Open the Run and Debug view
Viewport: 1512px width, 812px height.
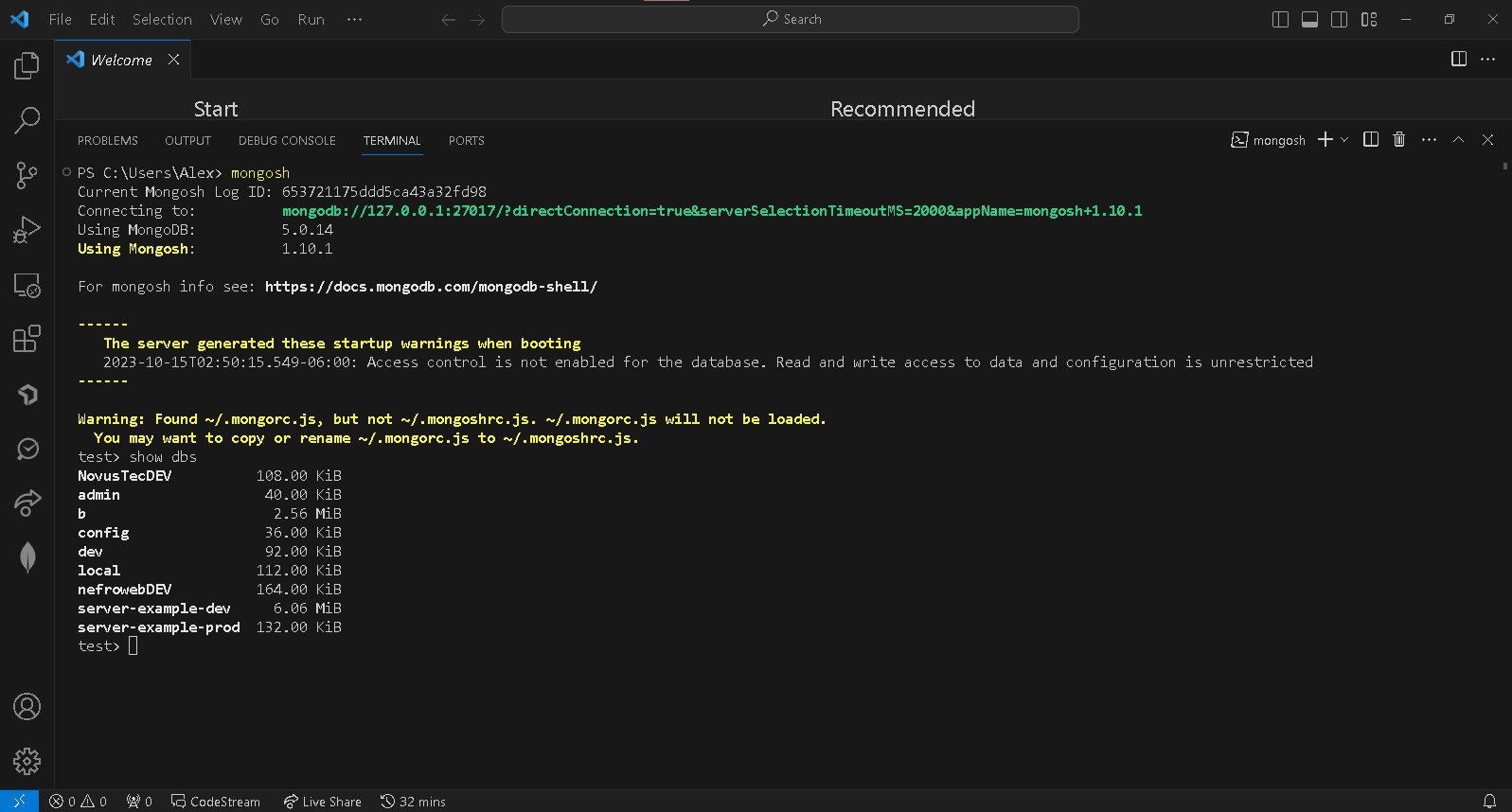(x=27, y=230)
